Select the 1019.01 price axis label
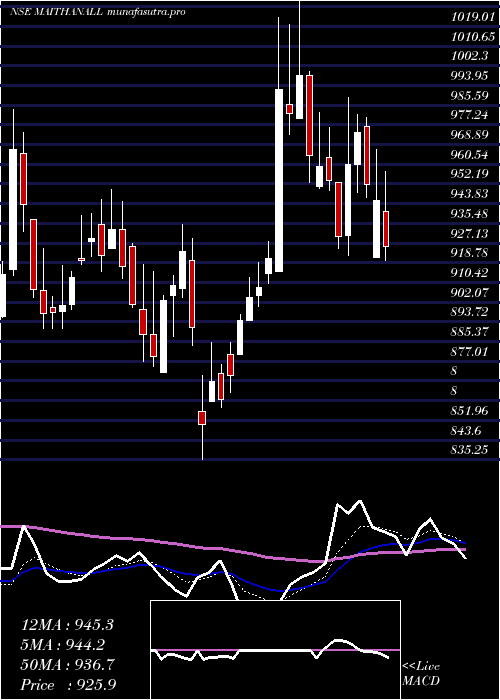This screenshot has height=700, width=500. (473, 17)
